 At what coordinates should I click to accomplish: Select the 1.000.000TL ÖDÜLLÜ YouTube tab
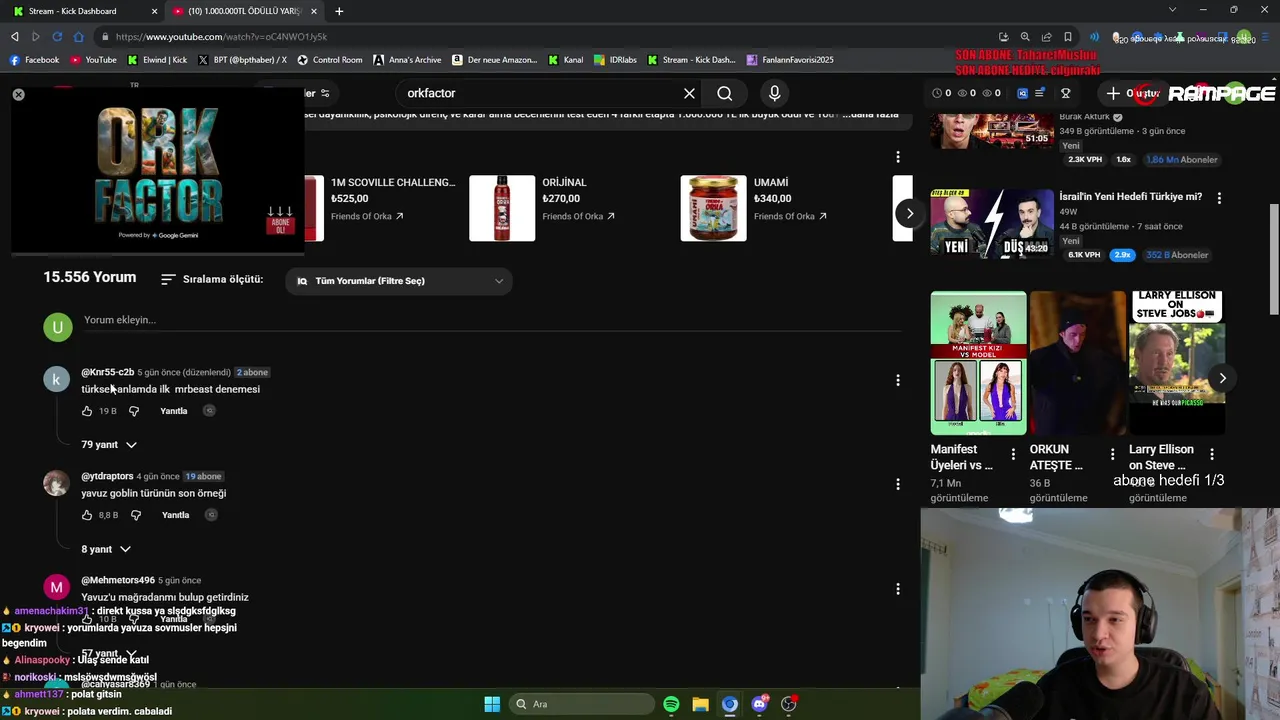coord(244,11)
